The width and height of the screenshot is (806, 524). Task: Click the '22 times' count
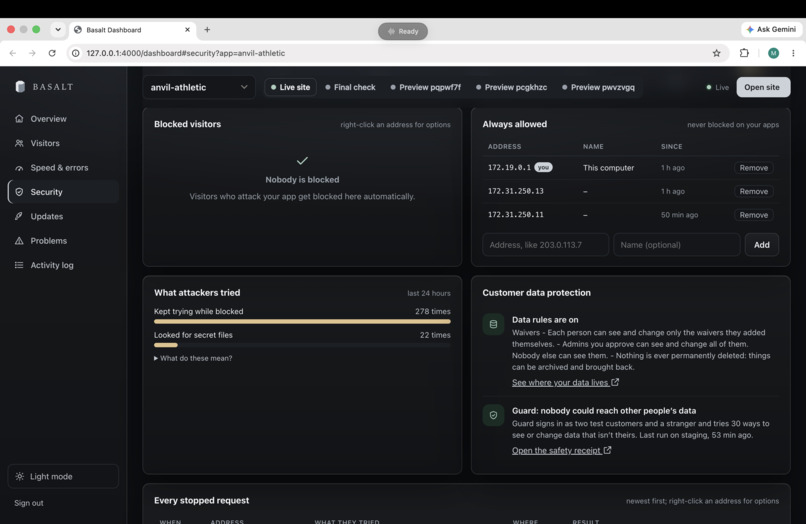point(435,335)
